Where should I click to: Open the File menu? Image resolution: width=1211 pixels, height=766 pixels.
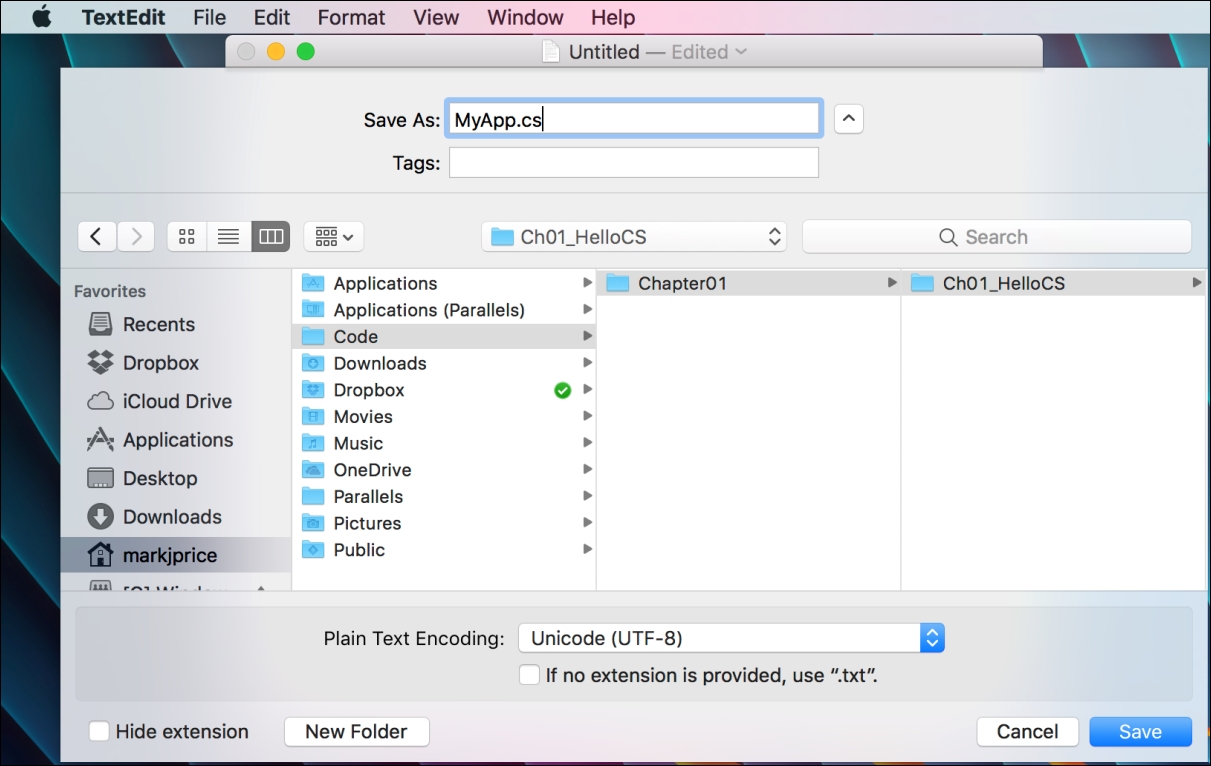pyautogui.click(x=210, y=17)
